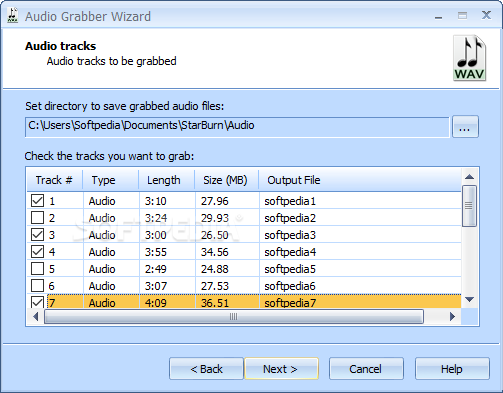Viewport: 503px width, 393px height.
Task: Click size value 34.56
Action: [215, 252]
